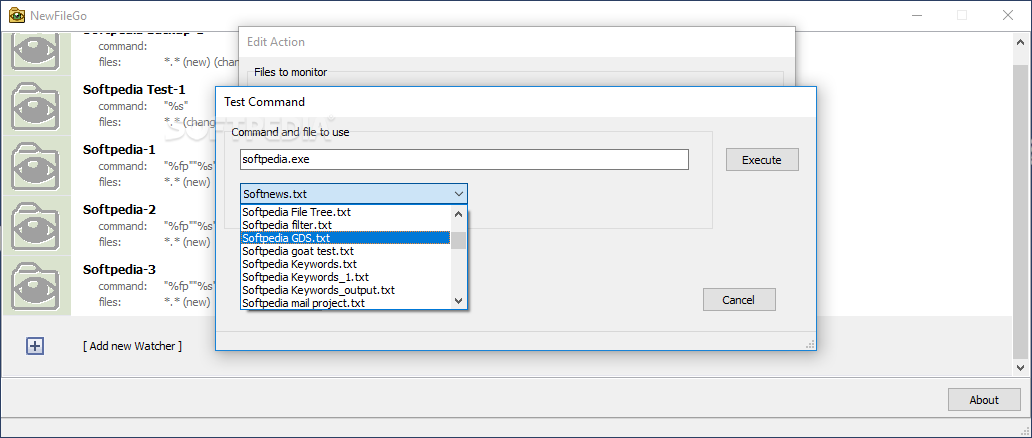Click the Execute button
Screen dimensions: 1032x438
coord(761,159)
